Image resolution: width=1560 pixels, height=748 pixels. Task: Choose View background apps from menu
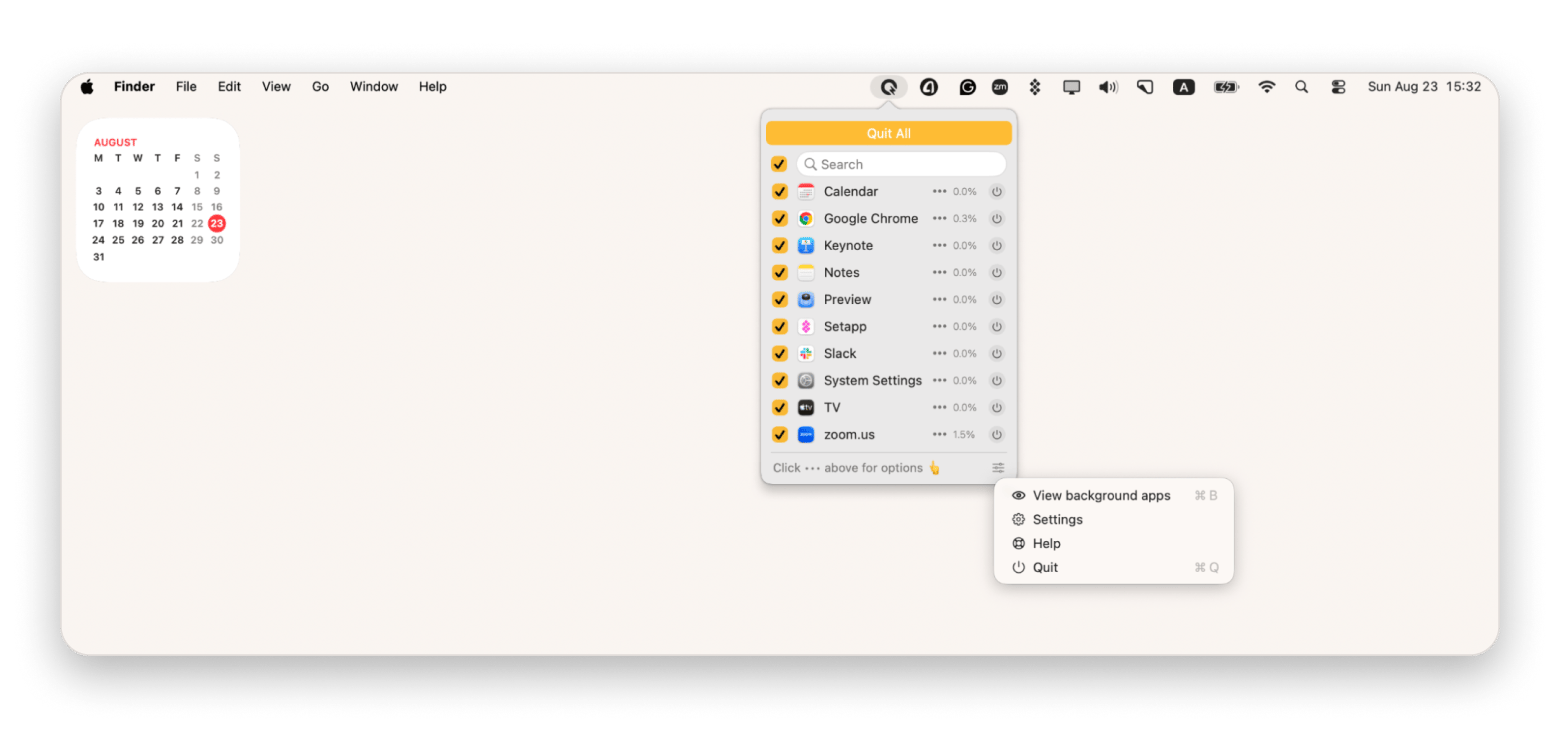tap(1113, 496)
